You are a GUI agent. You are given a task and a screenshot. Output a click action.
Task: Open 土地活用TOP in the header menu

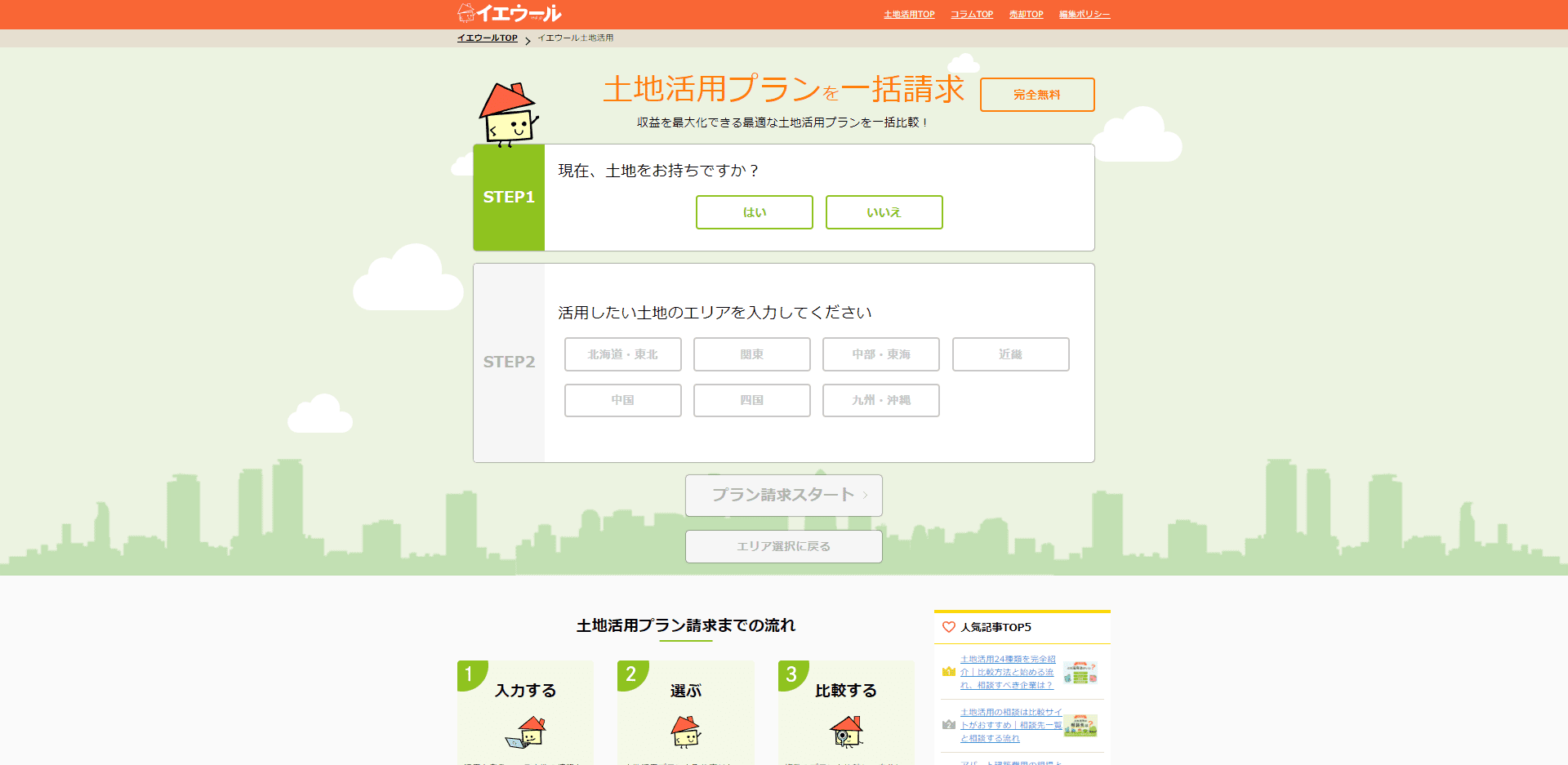point(909,15)
